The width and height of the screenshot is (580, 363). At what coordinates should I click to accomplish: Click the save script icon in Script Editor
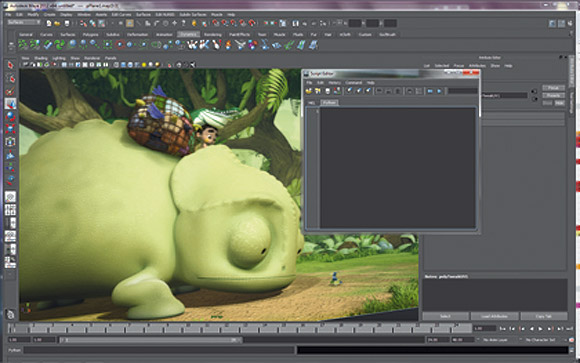[327, 91]
